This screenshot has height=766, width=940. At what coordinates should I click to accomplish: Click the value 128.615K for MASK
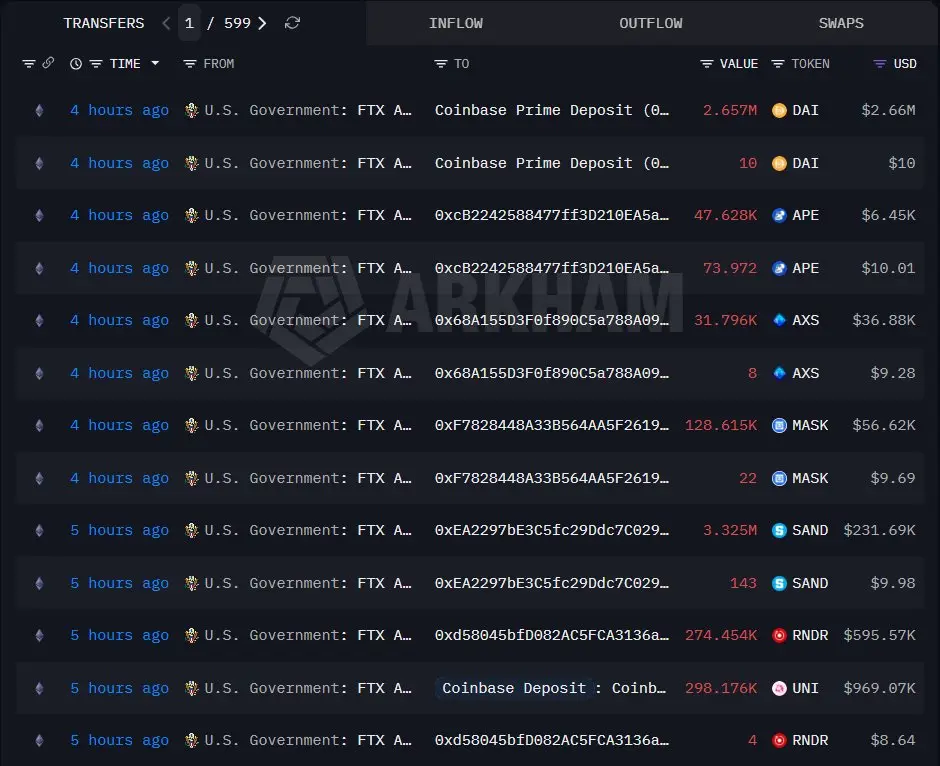click(x=721, y=426)
